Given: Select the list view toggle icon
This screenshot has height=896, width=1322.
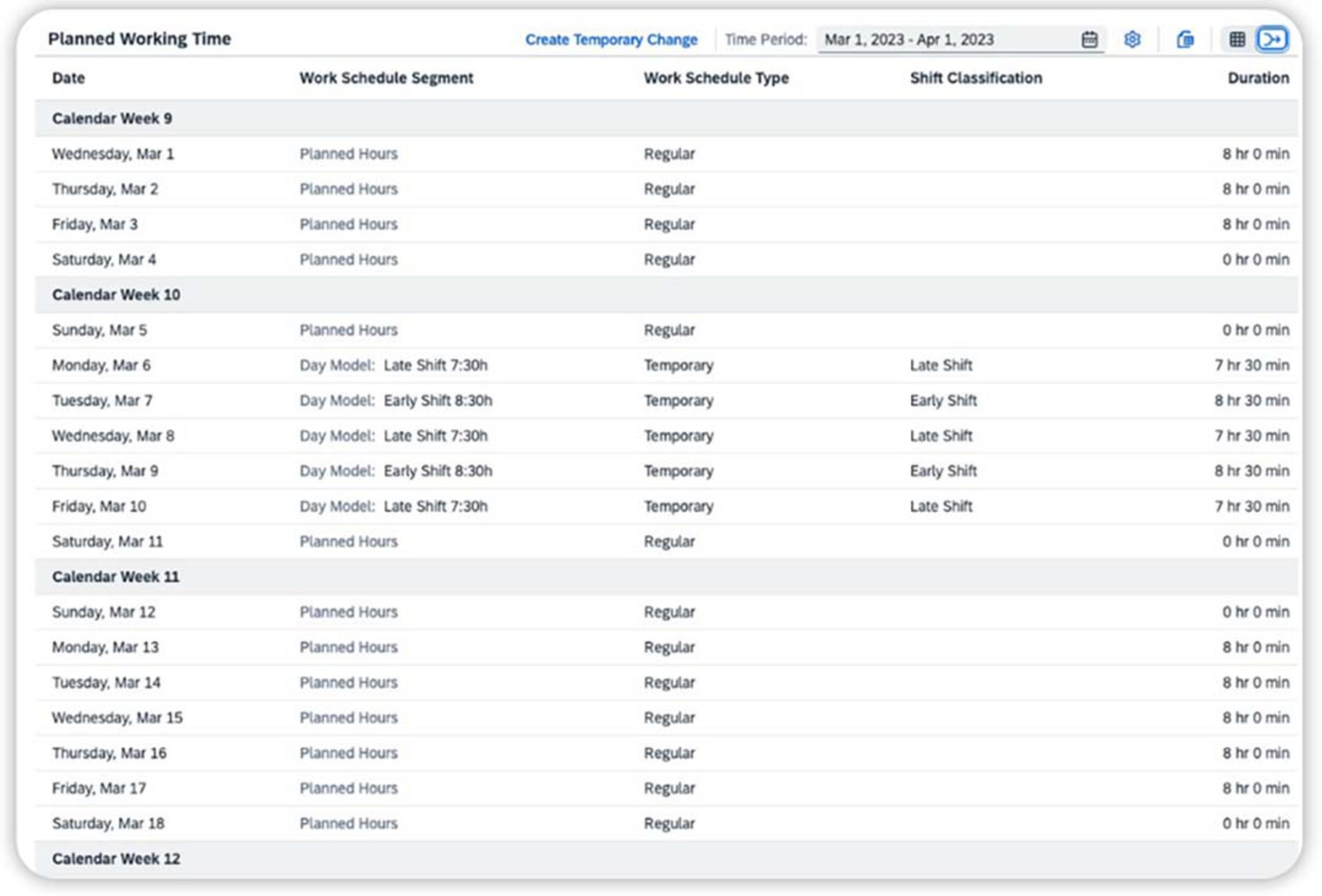Looking at the screenshot, I should coord(1272,39).
